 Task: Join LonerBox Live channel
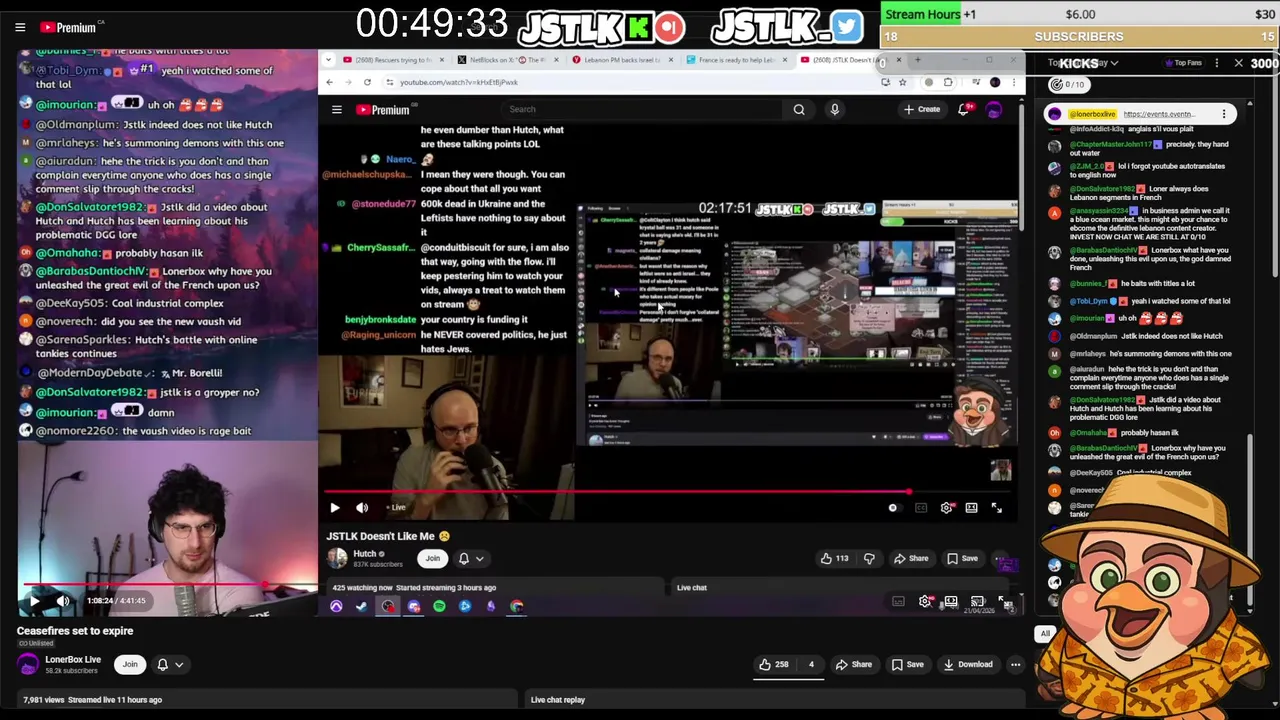pos(130,664)
